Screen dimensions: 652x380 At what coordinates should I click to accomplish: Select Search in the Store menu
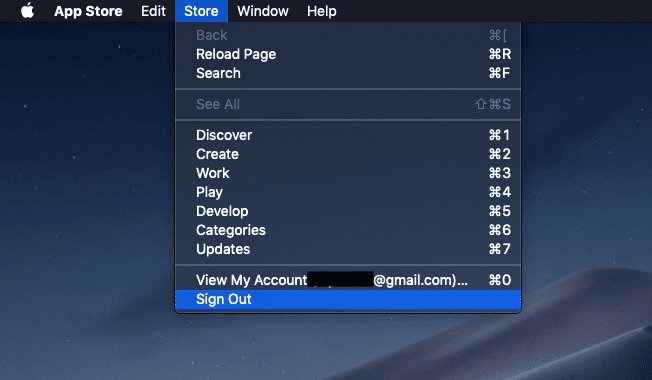tap(348, 73)
